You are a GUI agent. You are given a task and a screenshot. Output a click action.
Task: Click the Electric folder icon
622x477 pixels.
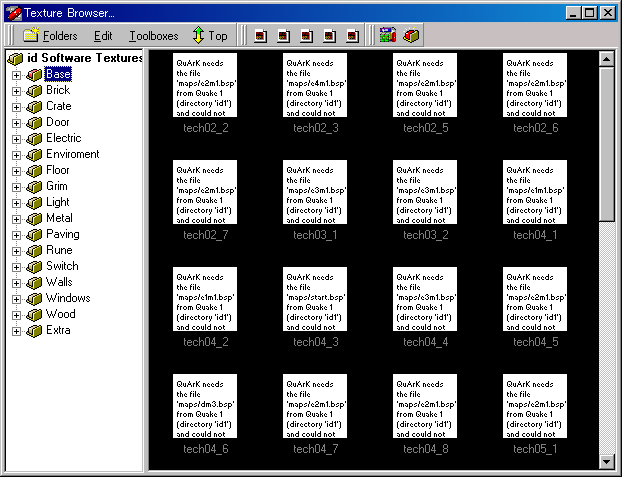[x=34, y=139]
